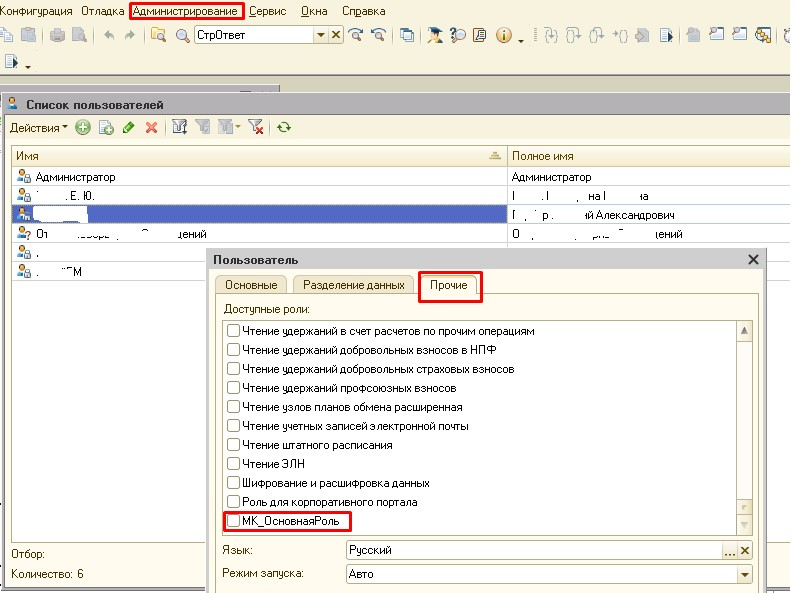Open the СтрОтвет search combo box arrow
This screenshot has height=593, width=794.
pos(321,35)
